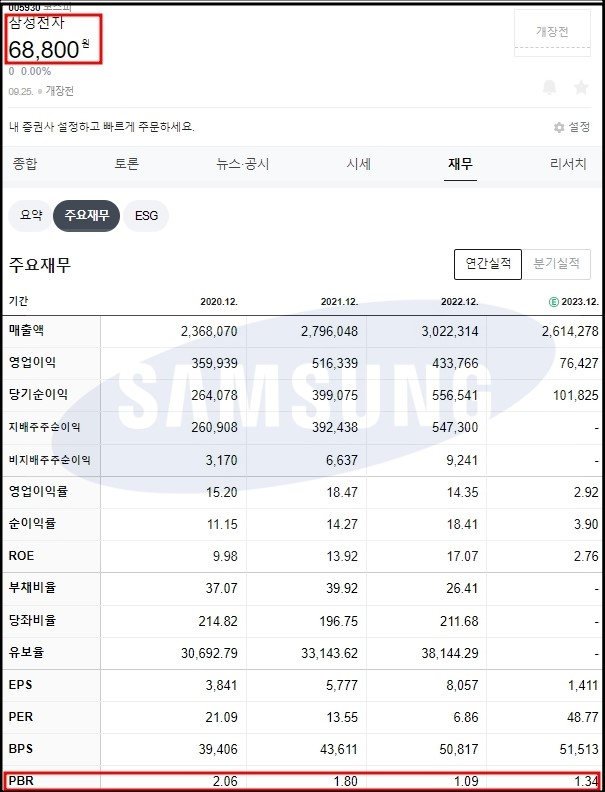Image resolution: width=605 pixels, height=792 pixels.
Task: Select the 주요재무 pill
Action: [x=86, y=216]
